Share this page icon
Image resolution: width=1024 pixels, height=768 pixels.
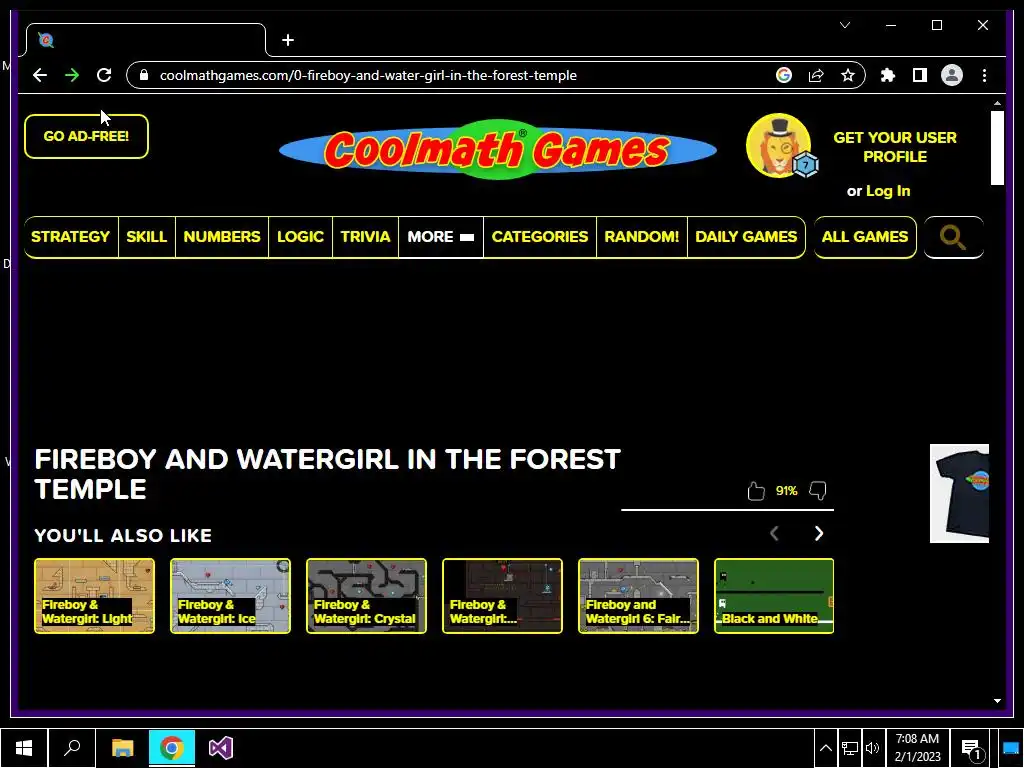[x=816, y=75]
